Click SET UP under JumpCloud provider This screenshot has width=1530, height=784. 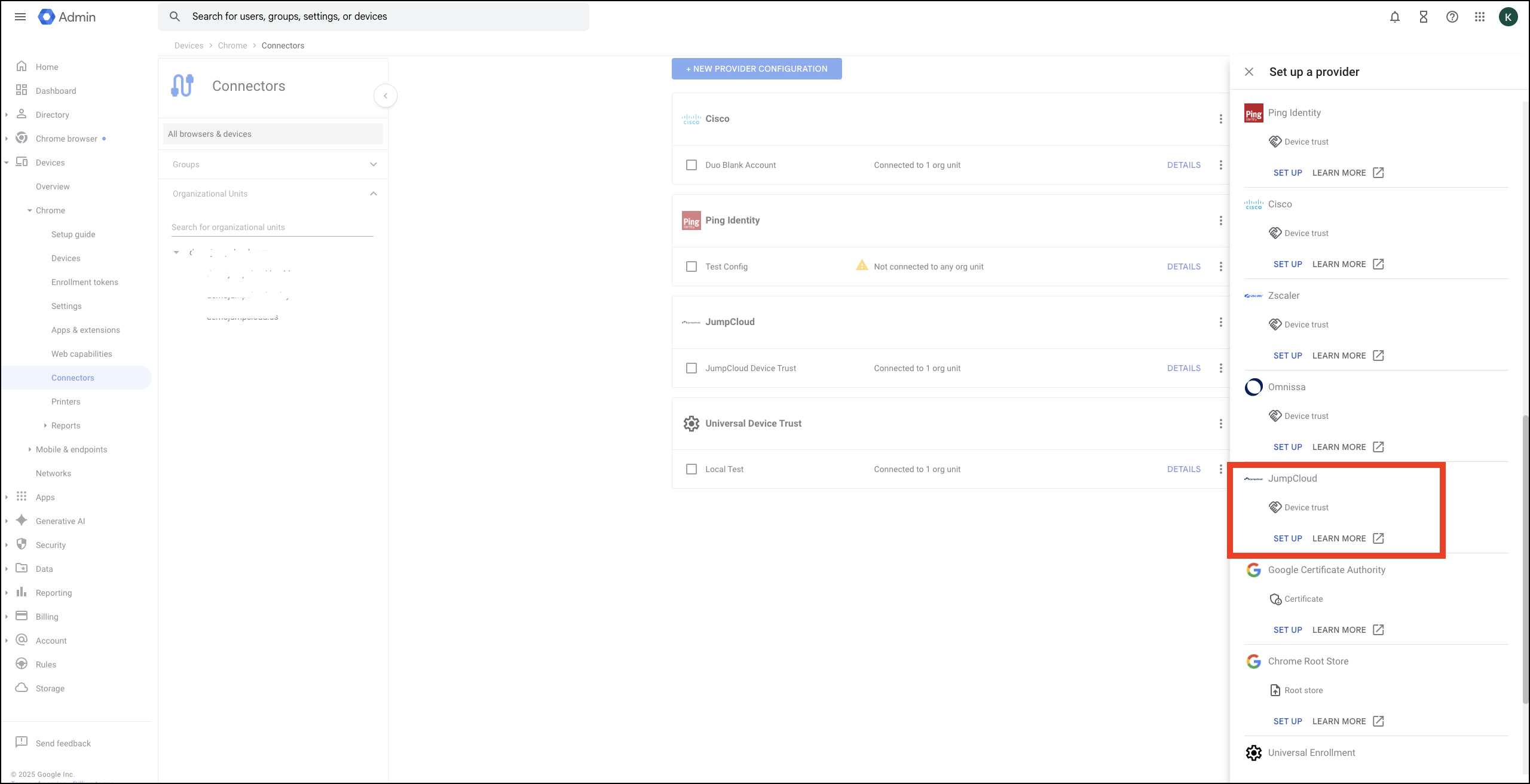[x=1288, y=538]
